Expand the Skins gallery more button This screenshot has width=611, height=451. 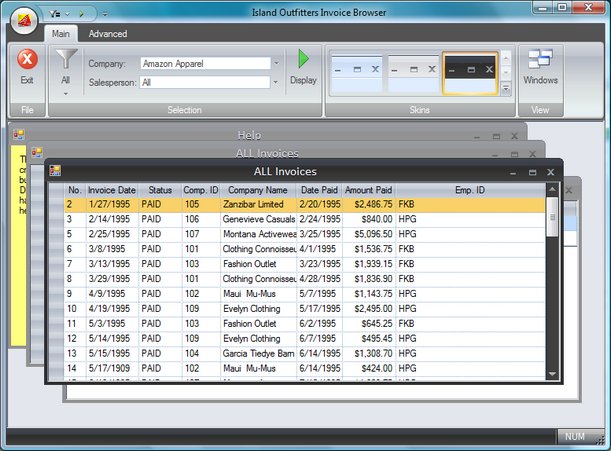506,88
